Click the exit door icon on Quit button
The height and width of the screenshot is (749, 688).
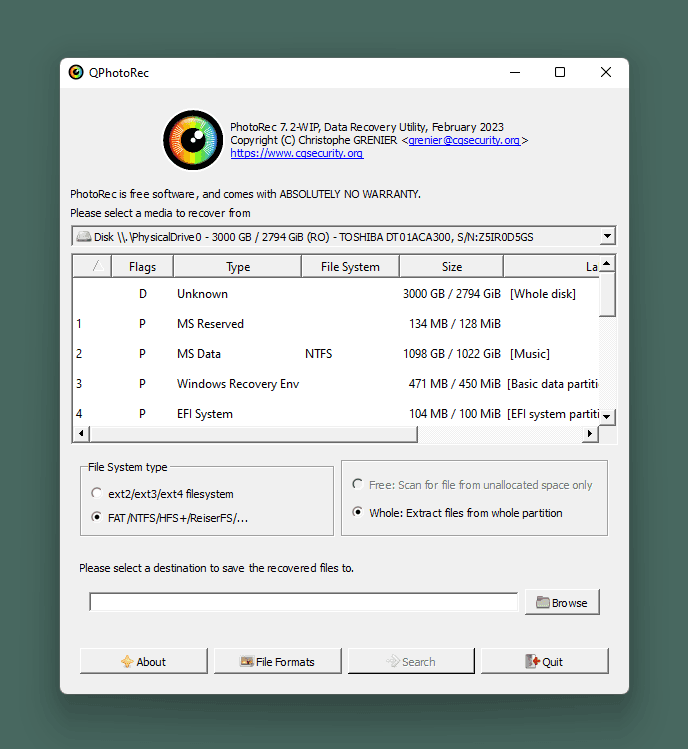532,661
